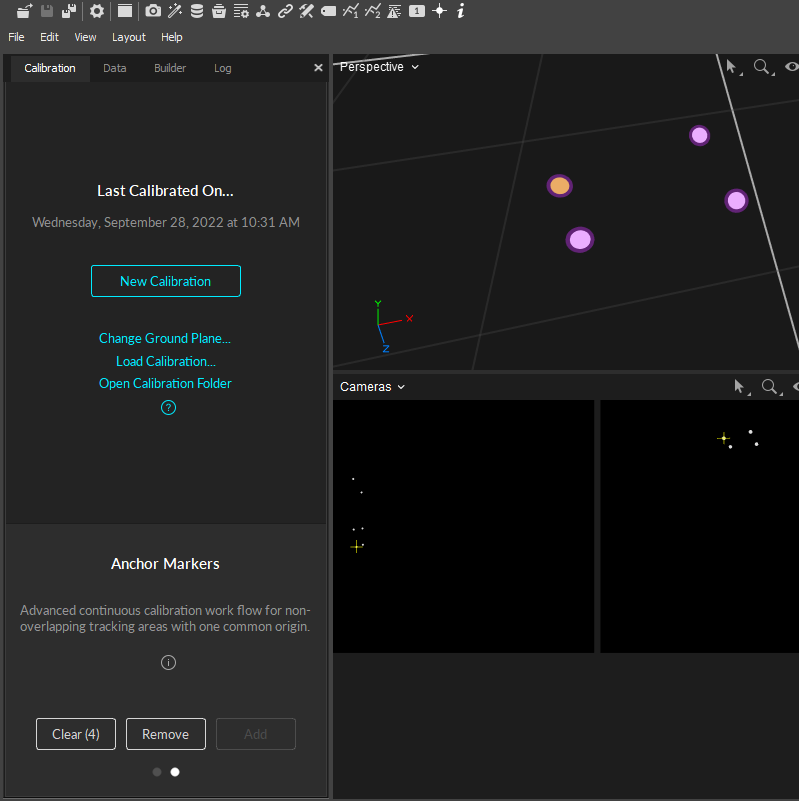Viewport: 799px width, 801px height.
Task: Click the Change Ground Plane link
Action: tap(165, 339)
